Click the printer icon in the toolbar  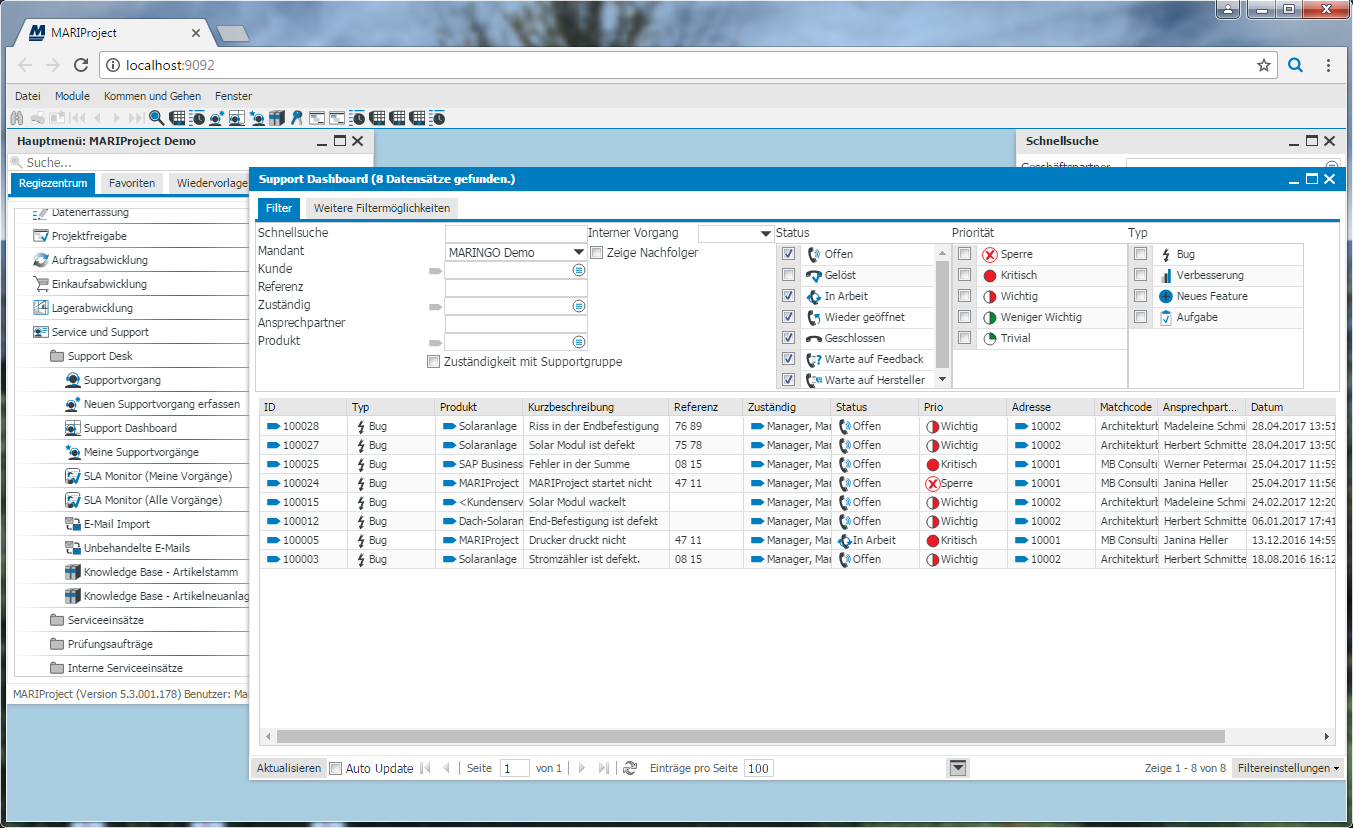tap(37, 118)
